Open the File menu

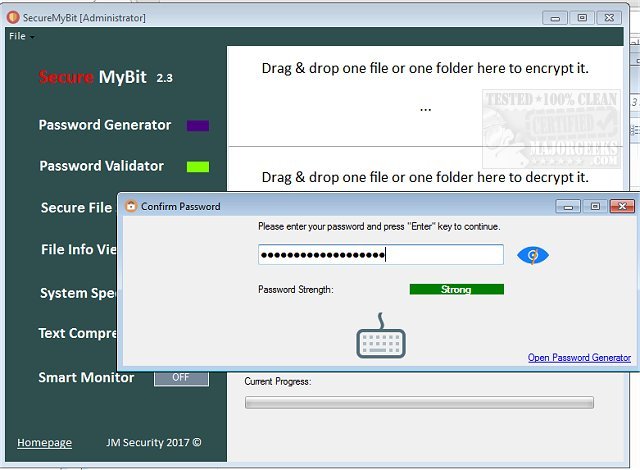21,36
